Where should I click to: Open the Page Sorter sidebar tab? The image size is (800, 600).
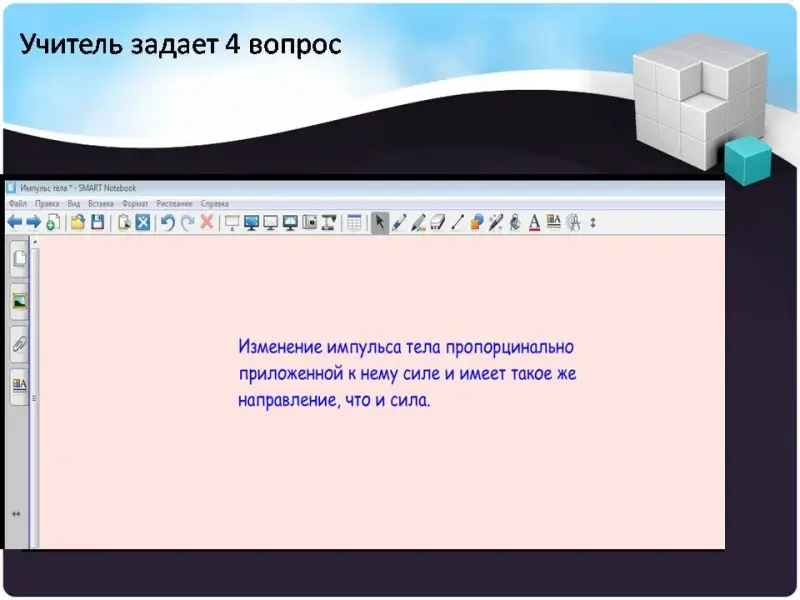pyautogui.click(x=19, y=261)
